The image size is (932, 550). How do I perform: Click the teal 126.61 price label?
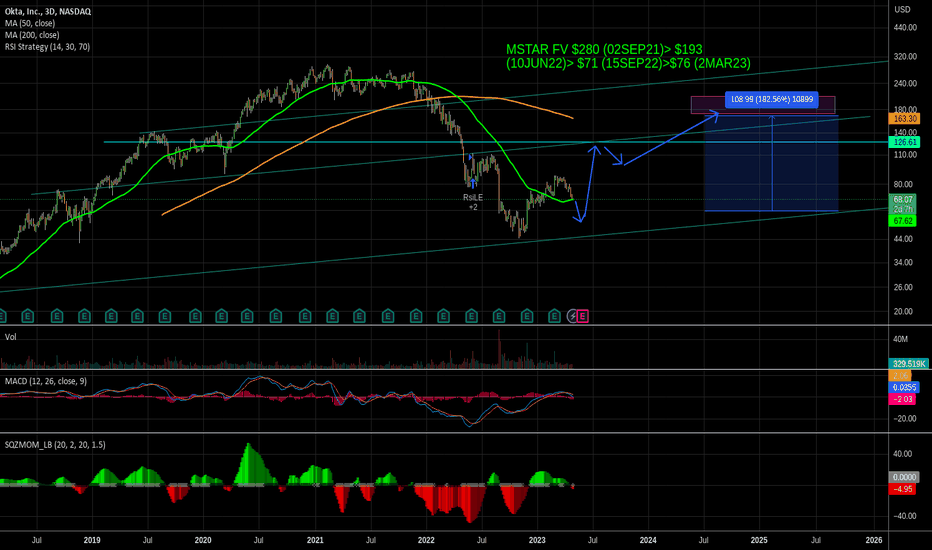tap(904, 142)
